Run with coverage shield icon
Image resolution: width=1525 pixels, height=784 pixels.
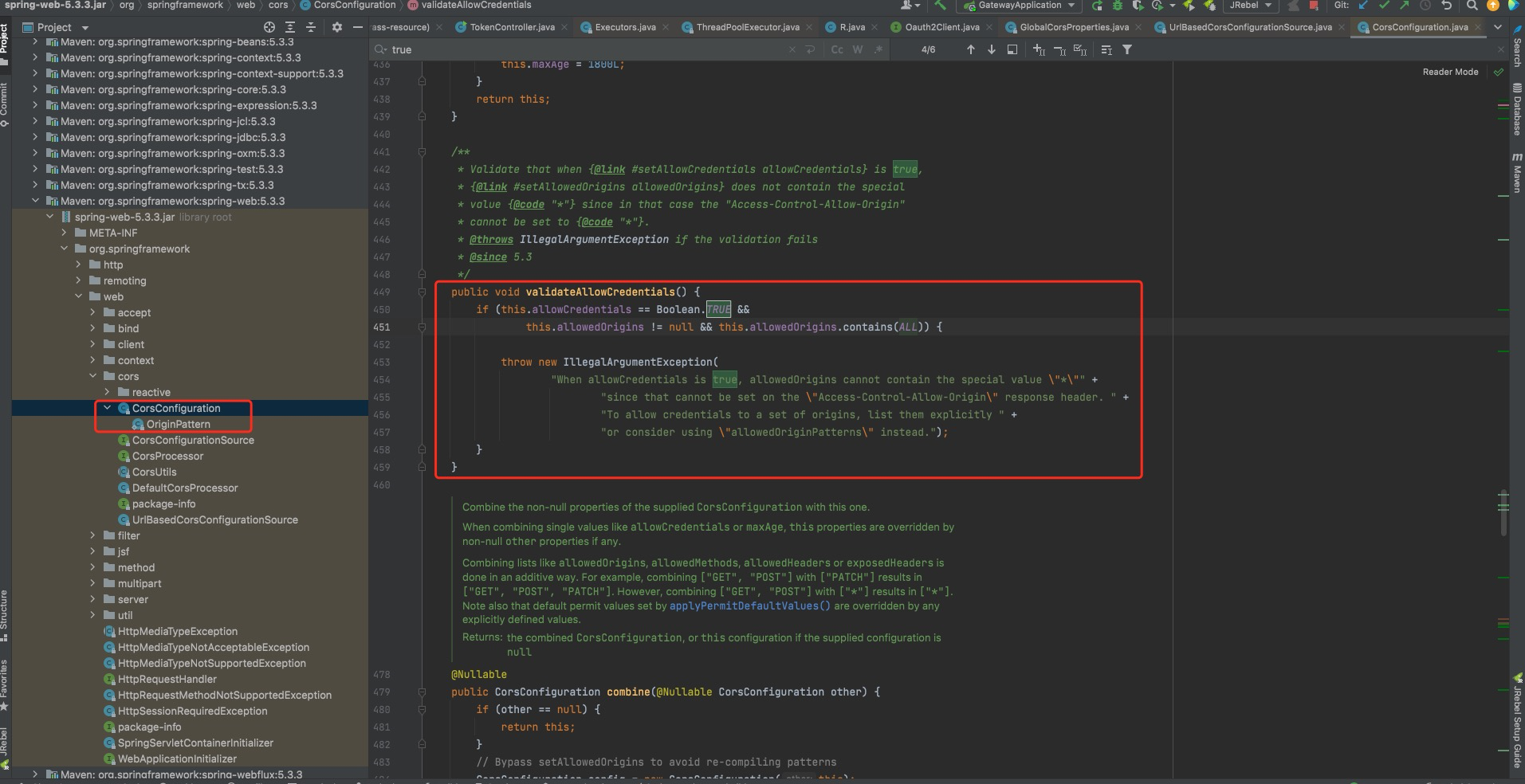(x=1138, y=6)
